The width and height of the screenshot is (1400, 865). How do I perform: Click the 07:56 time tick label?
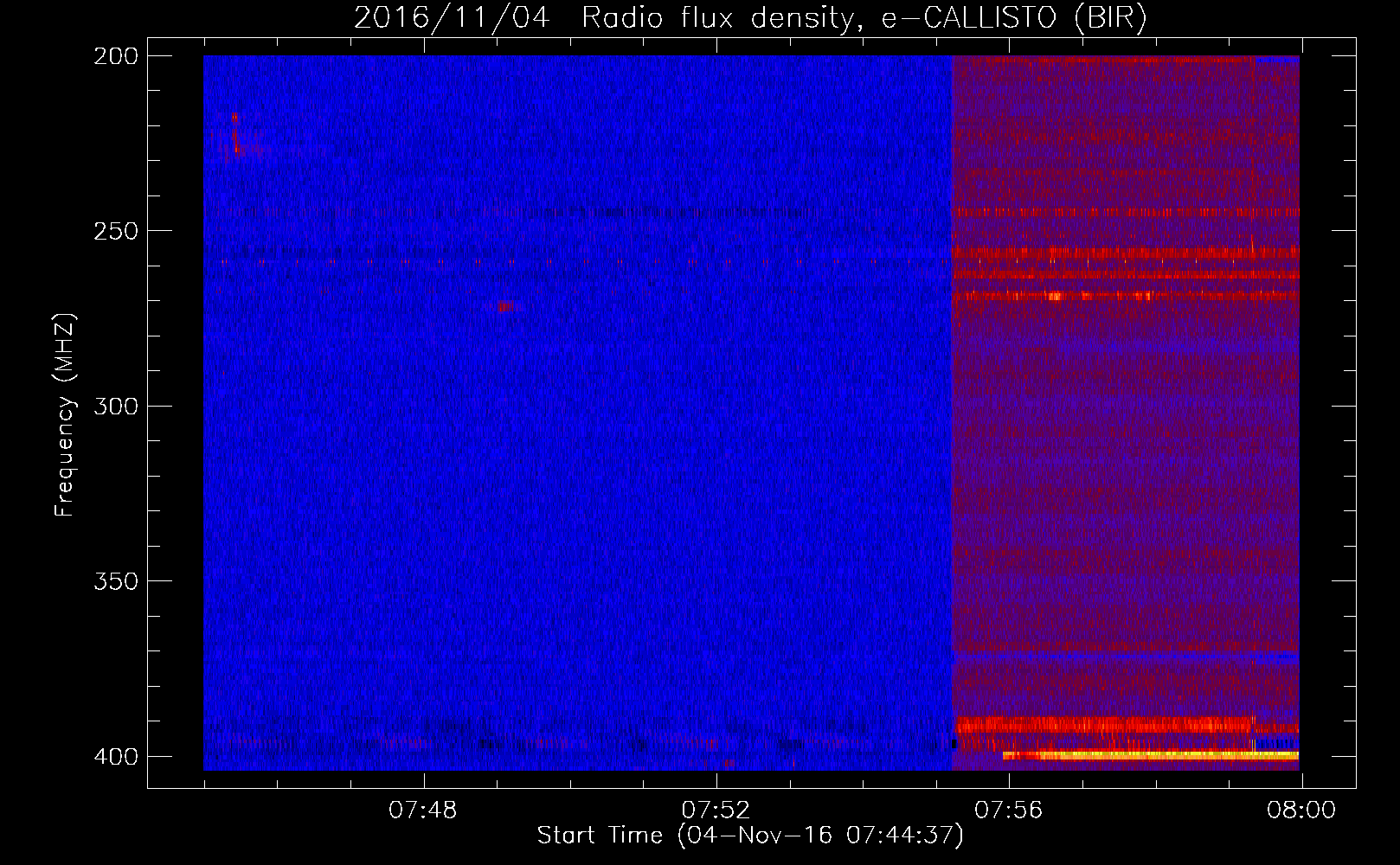click(x=1009, y=811)
